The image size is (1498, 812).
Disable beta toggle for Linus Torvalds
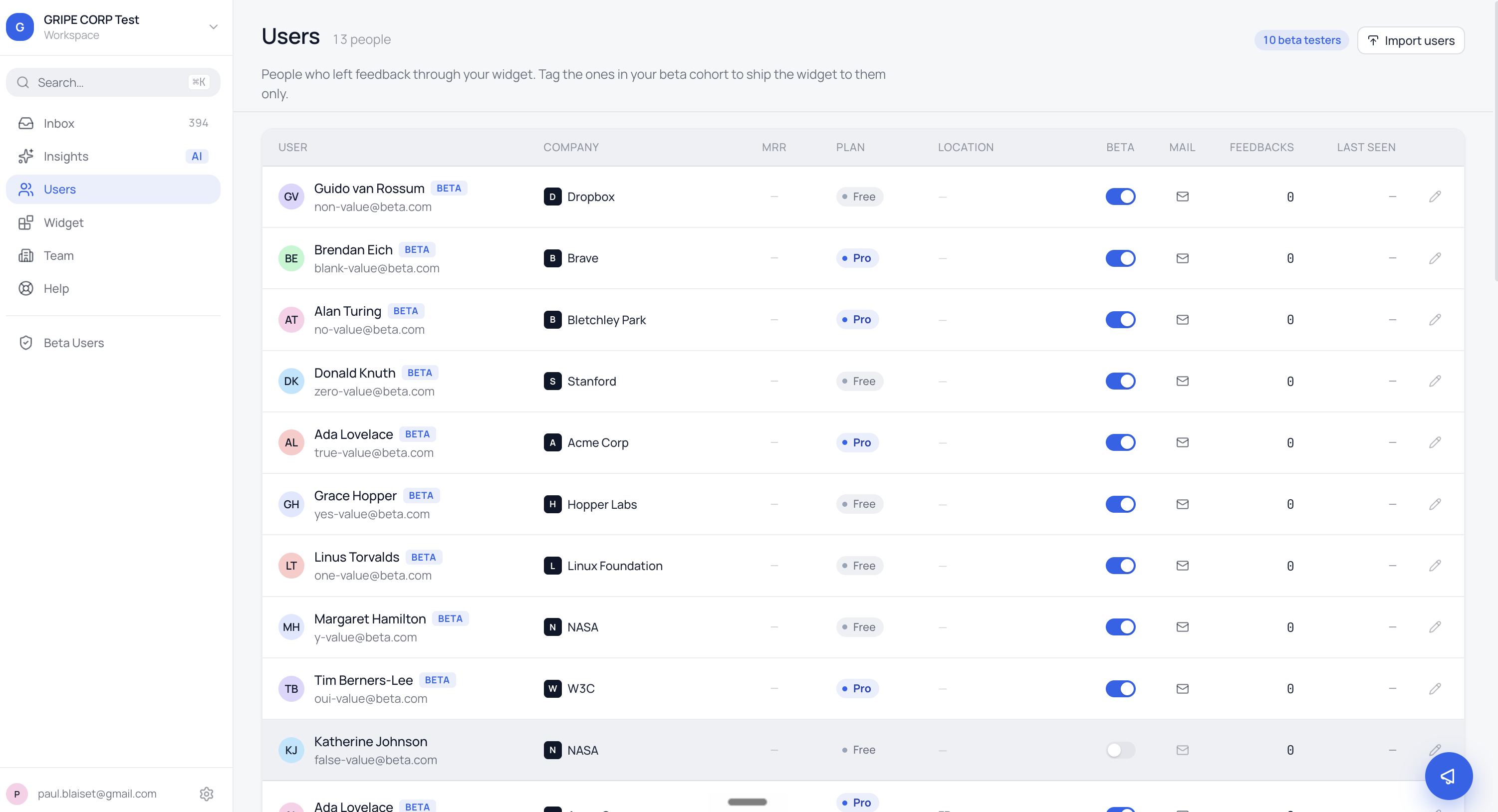click(1120, 566)
